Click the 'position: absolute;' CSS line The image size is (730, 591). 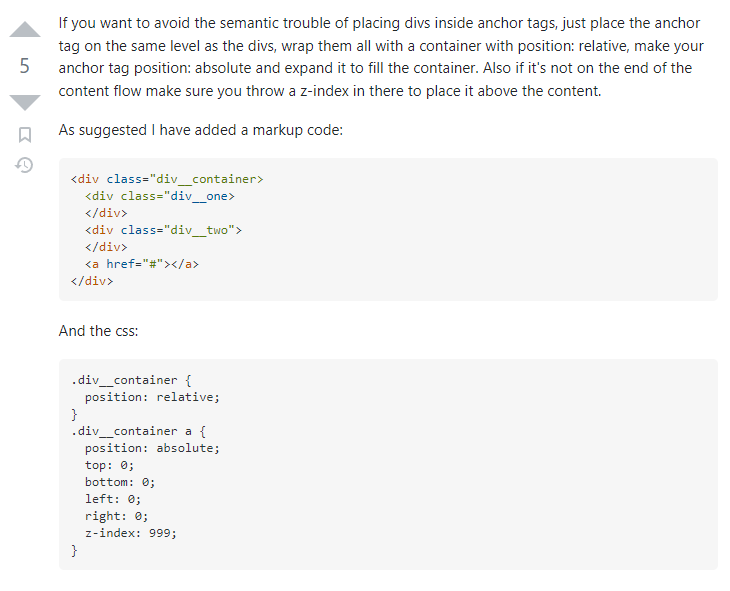point(152,448)
